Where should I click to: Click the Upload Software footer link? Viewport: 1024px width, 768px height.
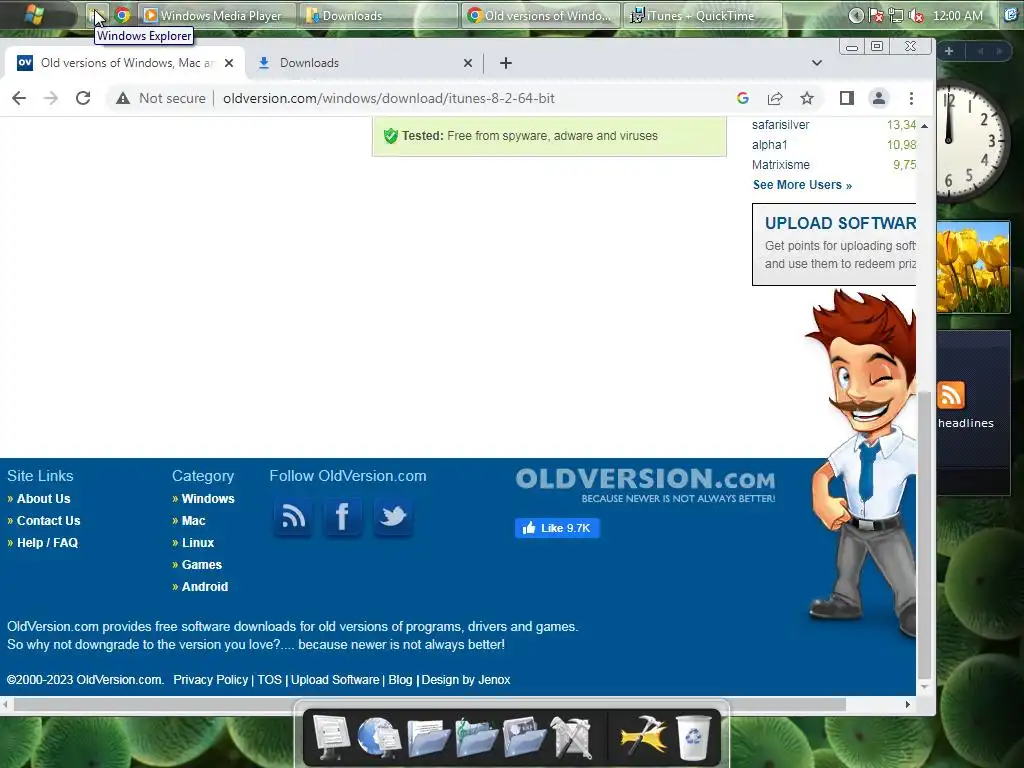(335, 680)
